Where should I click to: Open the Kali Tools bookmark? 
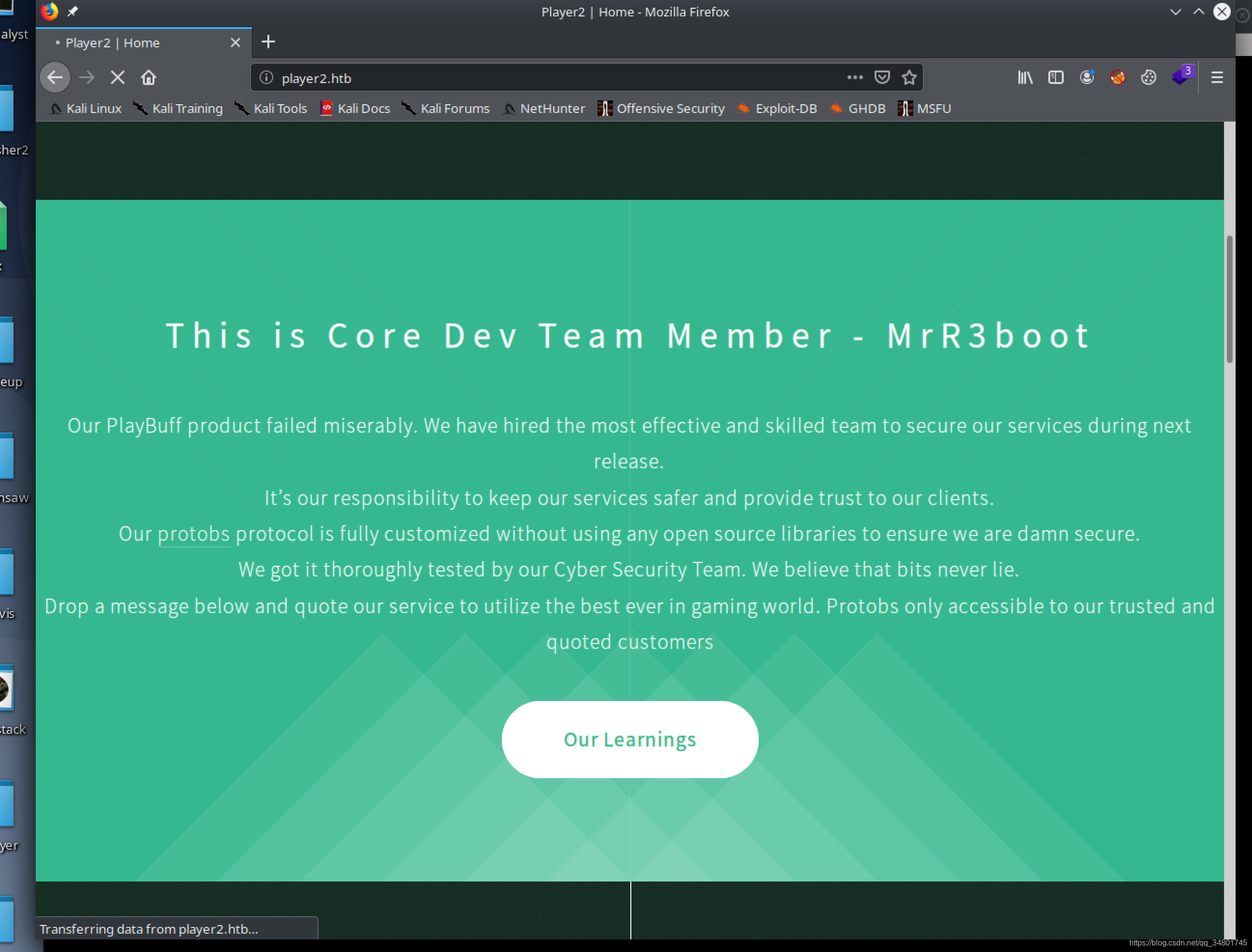(x=271, y=108)
